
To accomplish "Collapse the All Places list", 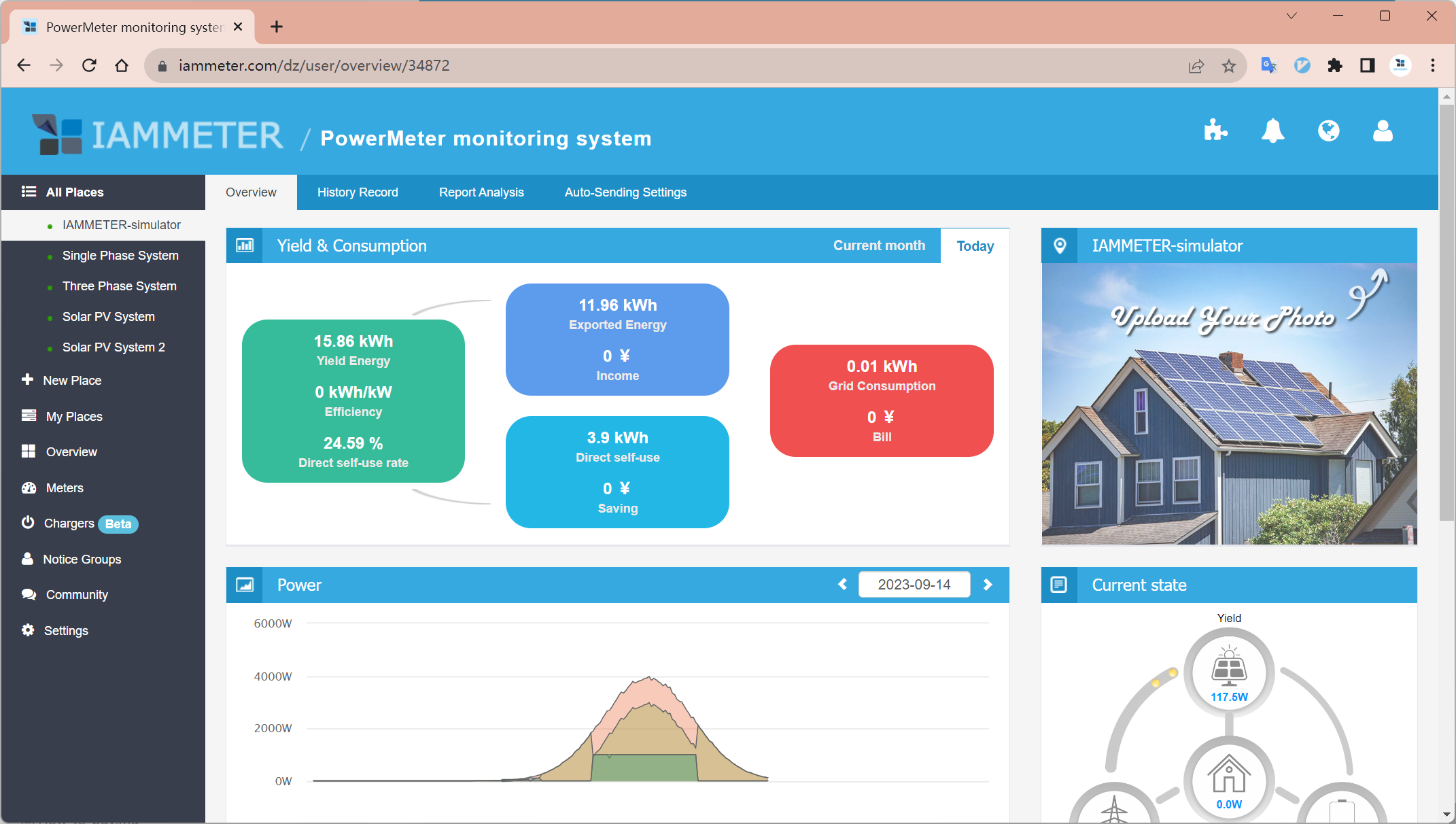I will (75, 192).
